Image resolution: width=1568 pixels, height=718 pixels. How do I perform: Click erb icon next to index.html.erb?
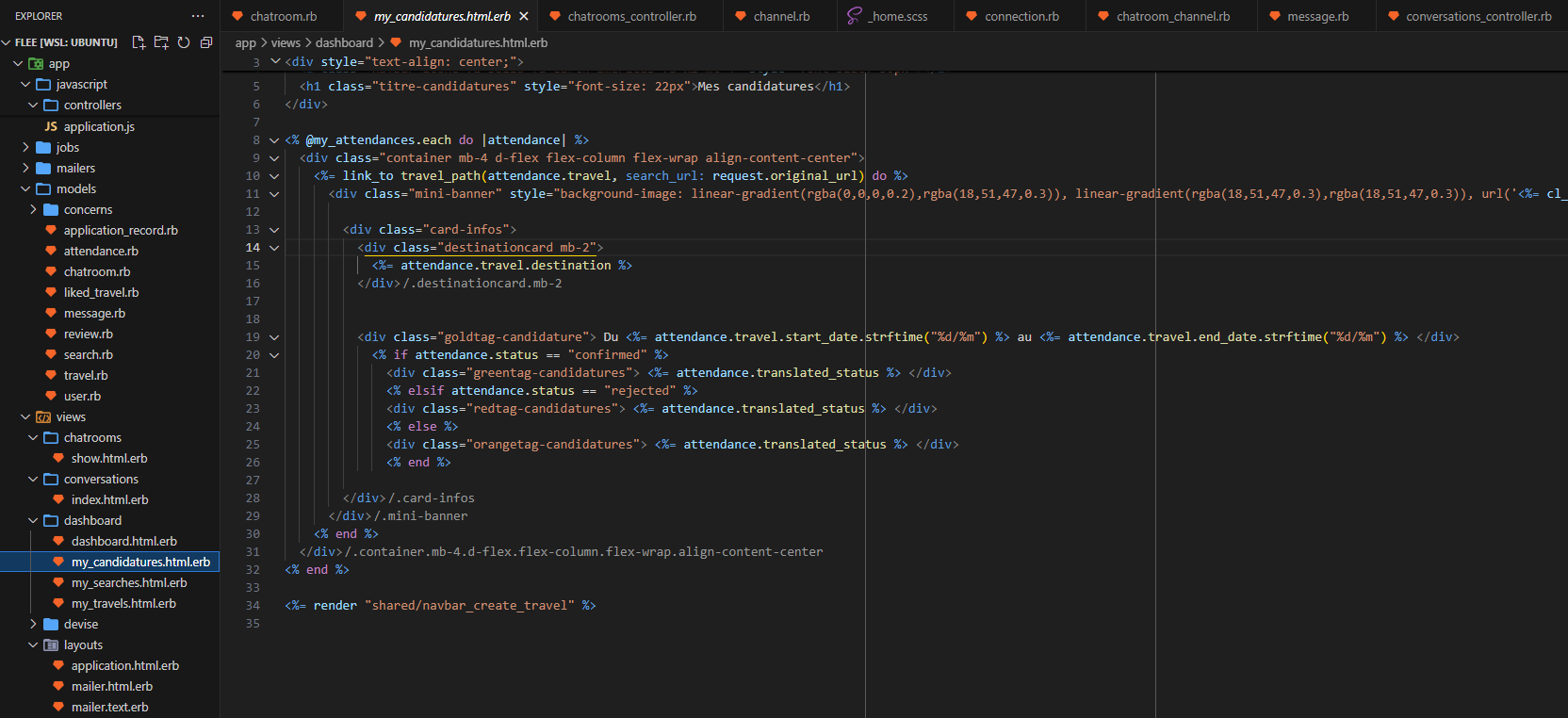pyautogui.click(x=58, y=499)
